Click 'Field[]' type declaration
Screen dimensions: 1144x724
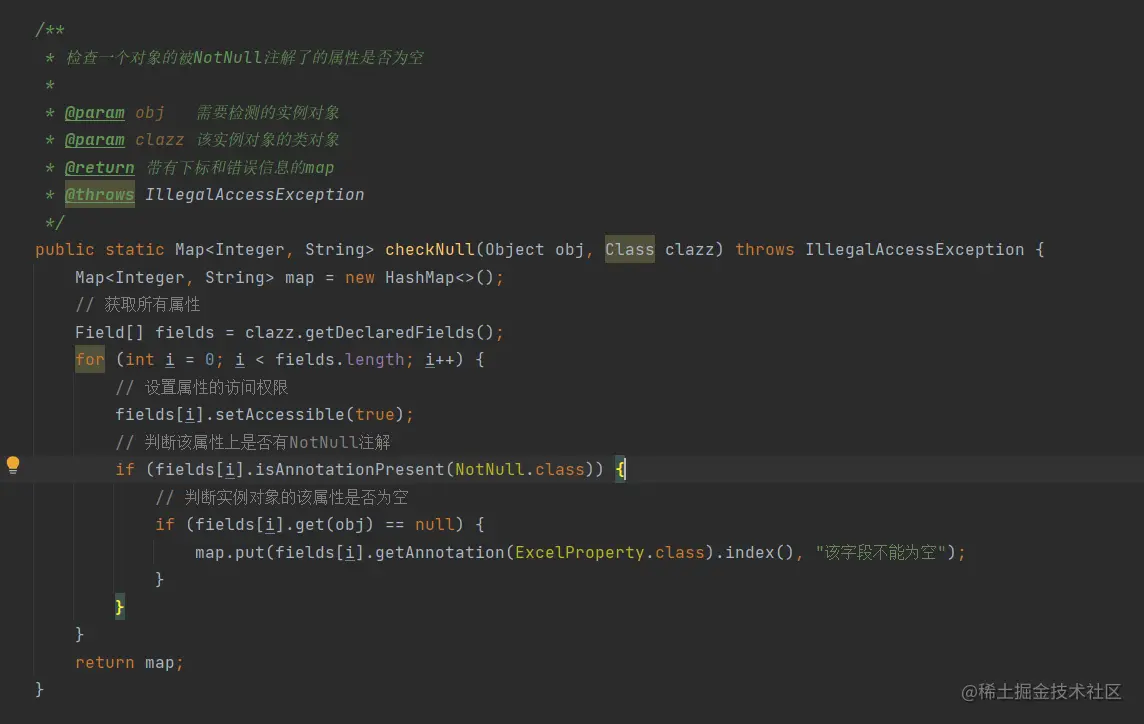[x=109, y=333]
